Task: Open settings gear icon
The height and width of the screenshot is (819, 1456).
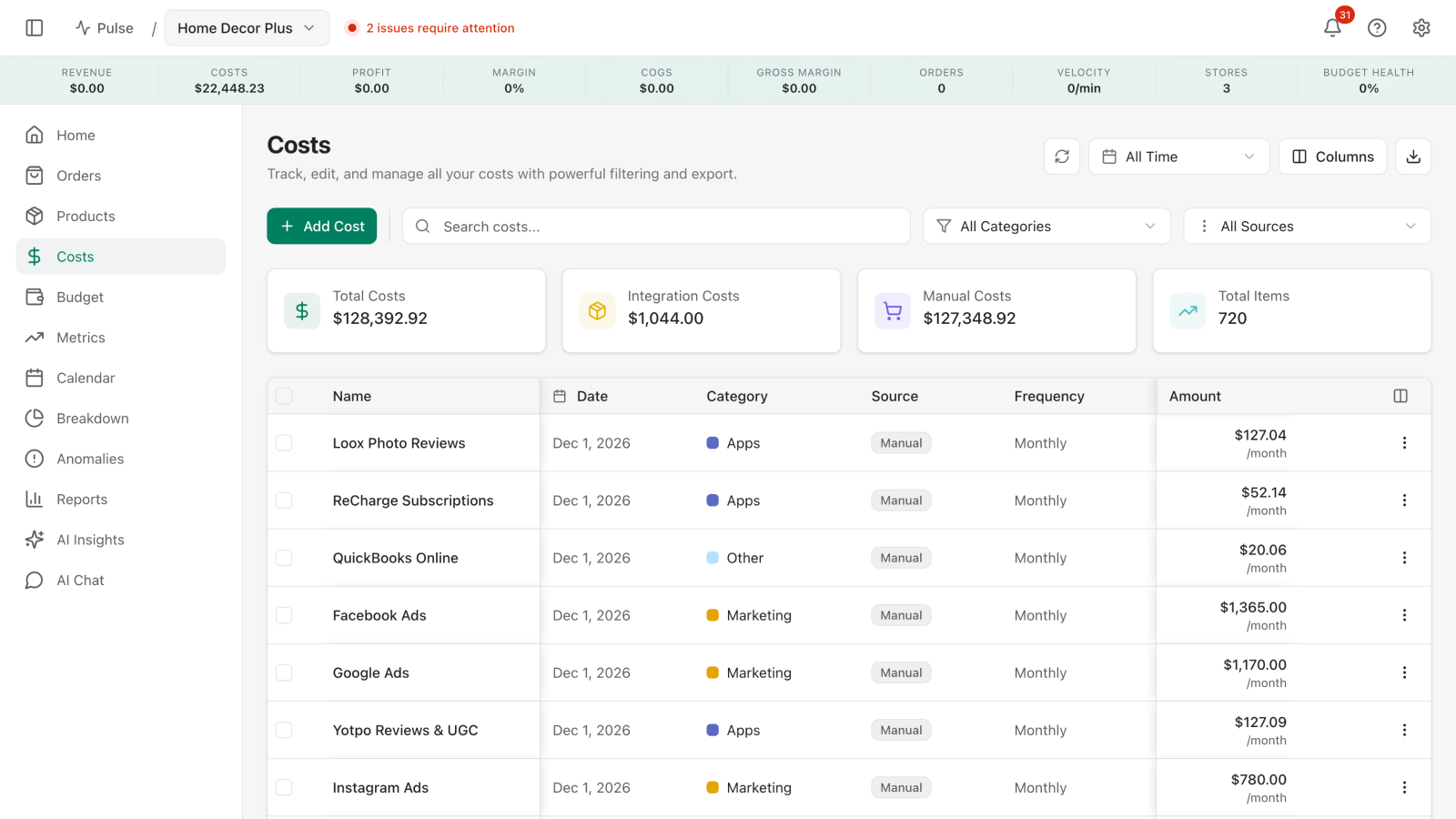Action: [1421, 28]
